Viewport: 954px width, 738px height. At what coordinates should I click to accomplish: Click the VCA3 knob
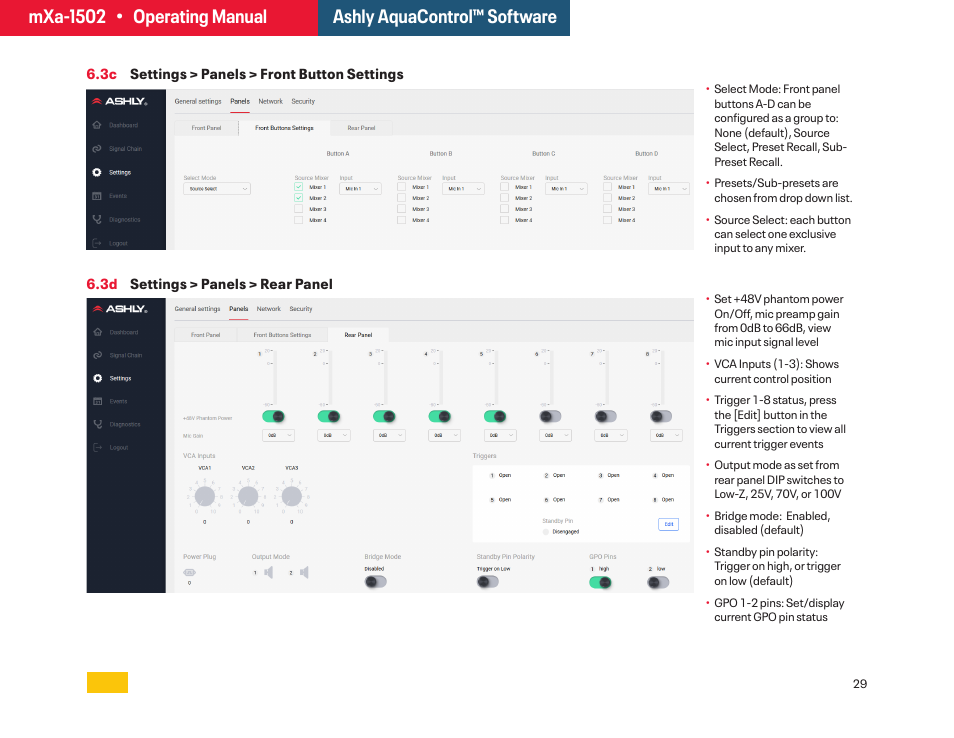tap(292, 496)
